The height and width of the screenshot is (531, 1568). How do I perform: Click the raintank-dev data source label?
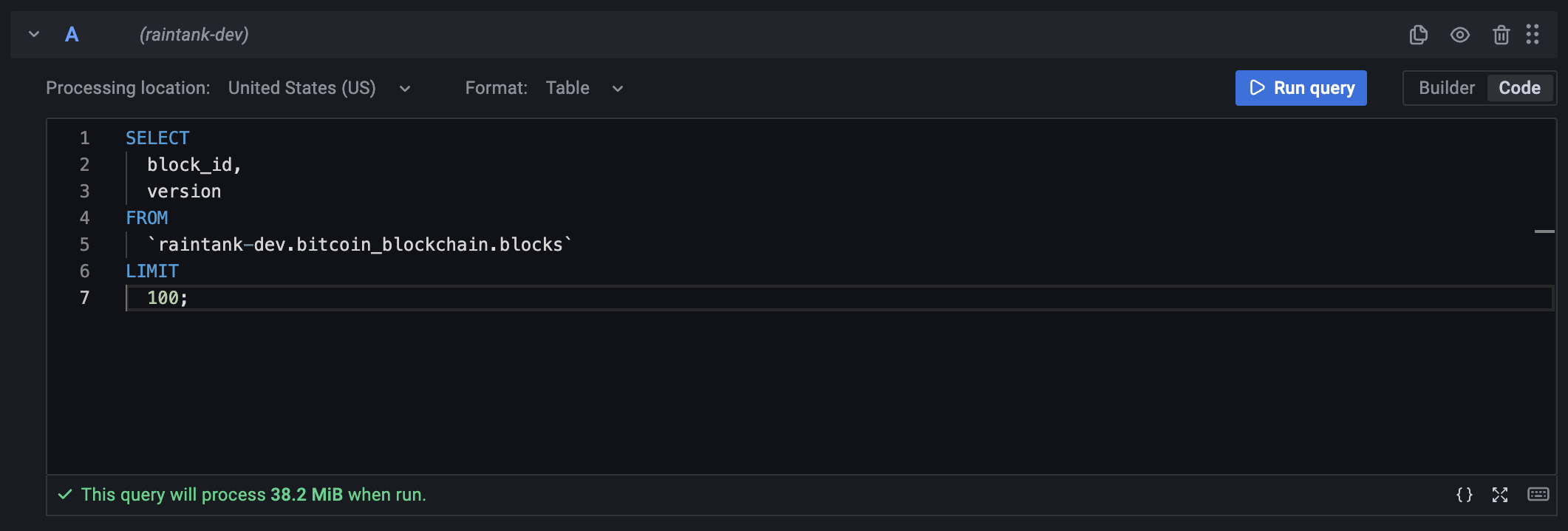[194, 34]
